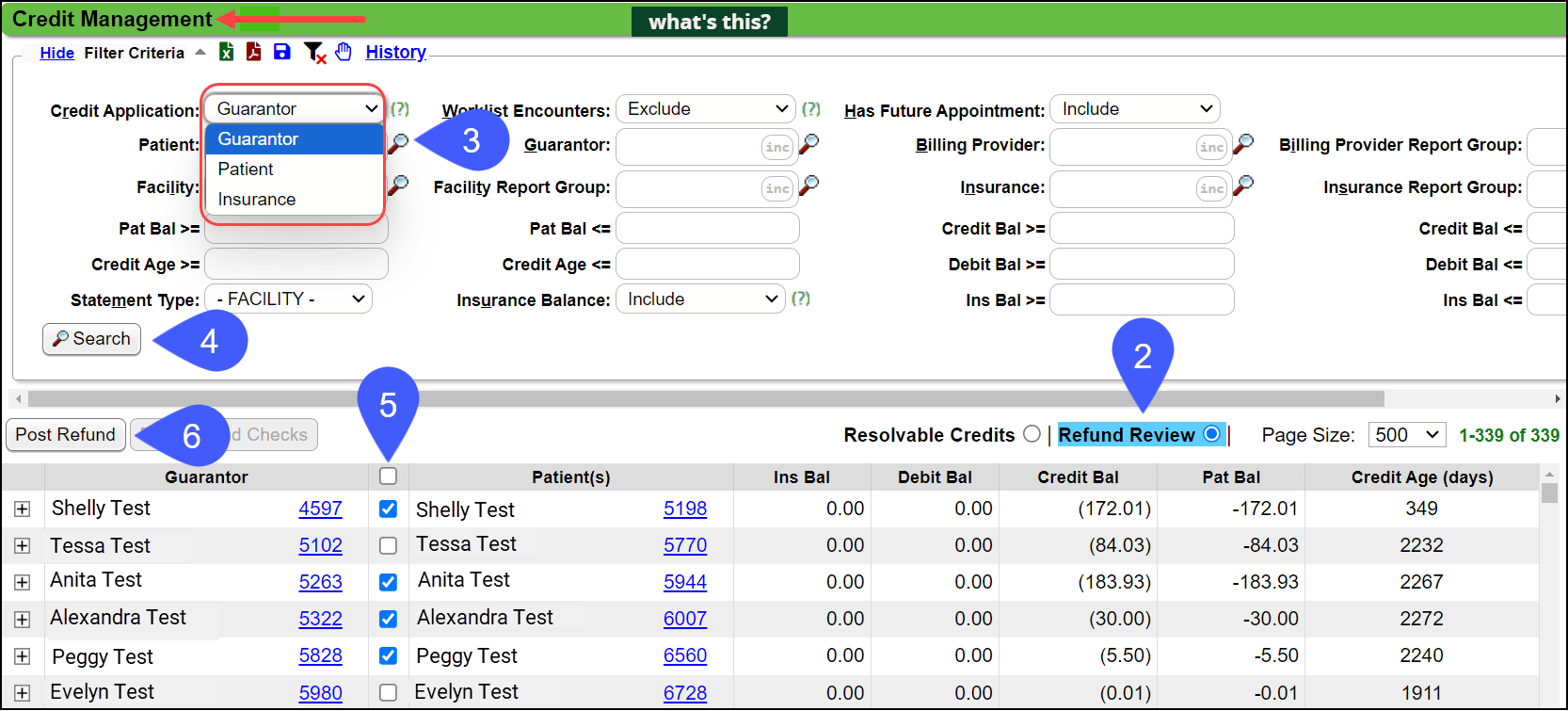Choose Guarantor from the dropdown list

point(294,138)
